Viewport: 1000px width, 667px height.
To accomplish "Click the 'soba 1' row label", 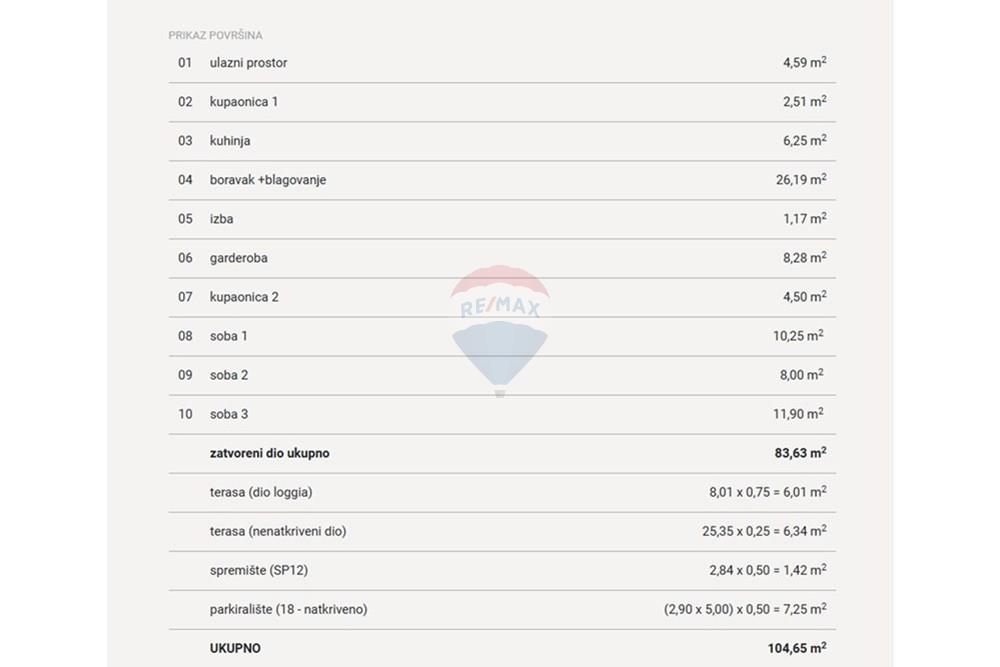I will [x=228, y=336].
